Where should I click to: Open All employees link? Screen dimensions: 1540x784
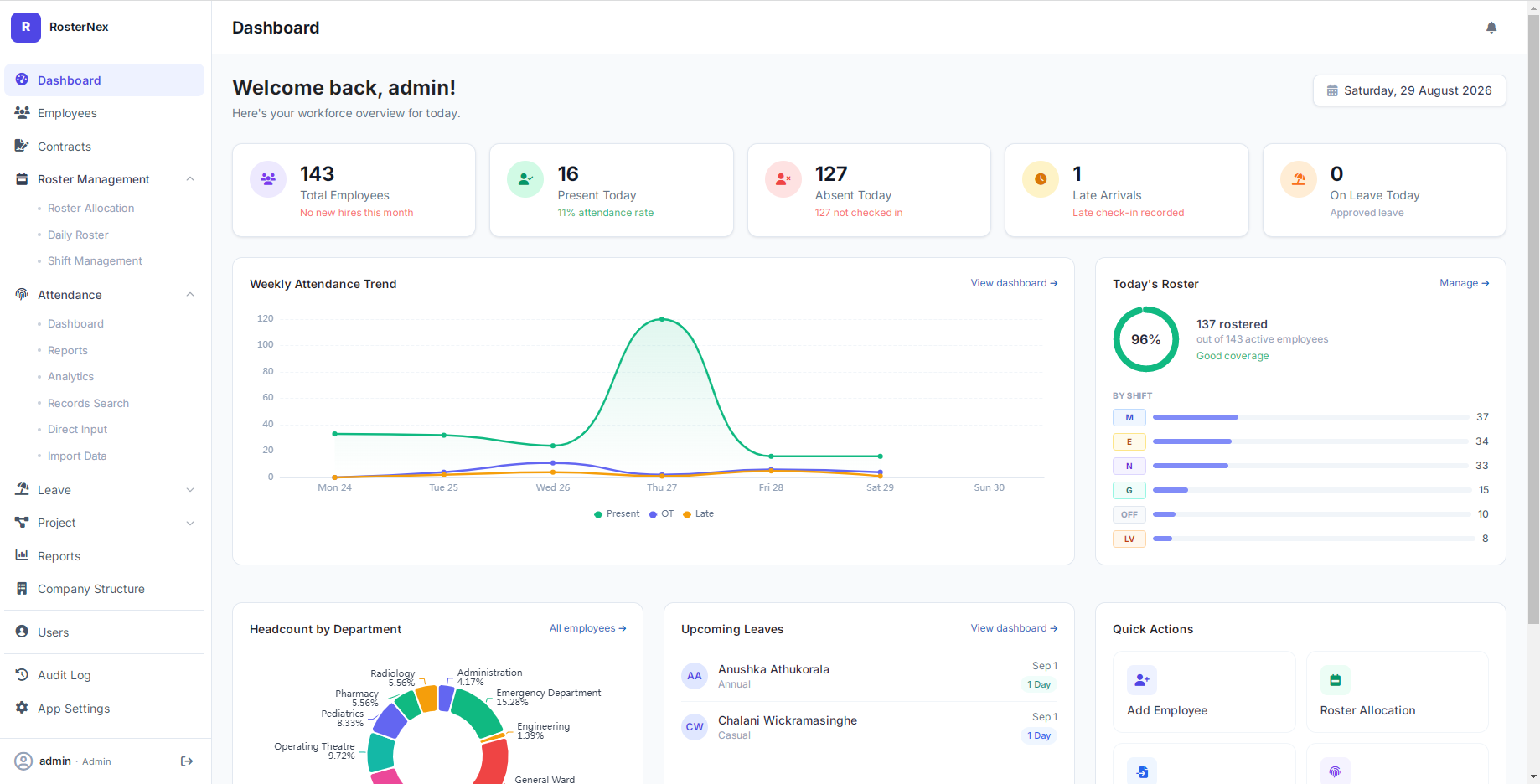[587, 628]
